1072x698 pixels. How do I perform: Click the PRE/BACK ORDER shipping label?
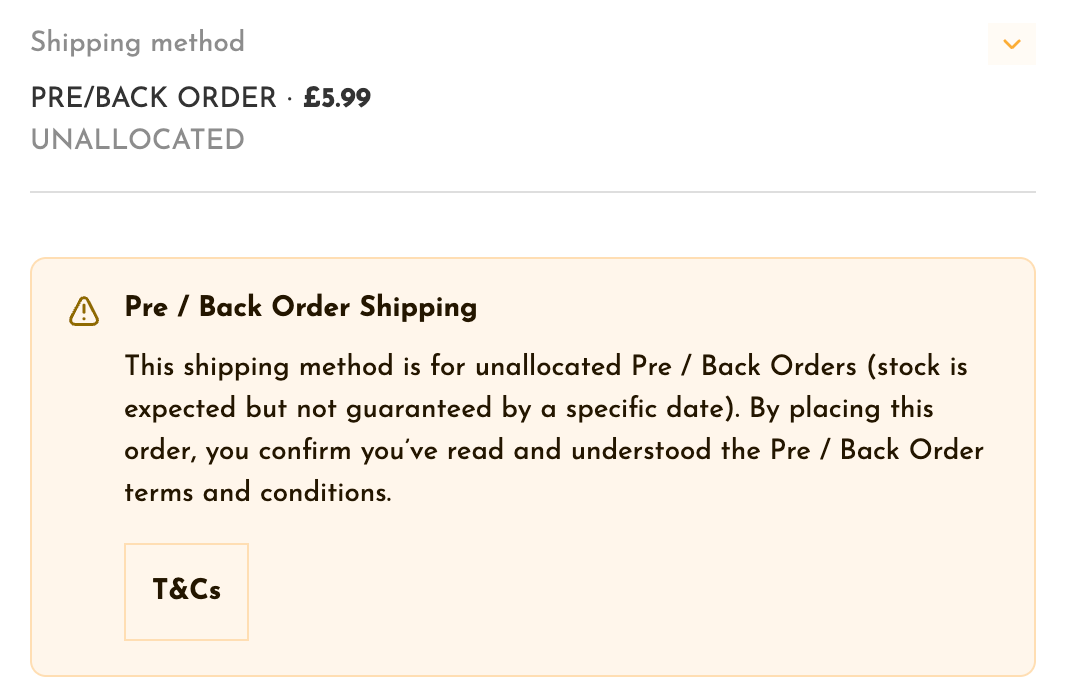(x=154, y=98)
